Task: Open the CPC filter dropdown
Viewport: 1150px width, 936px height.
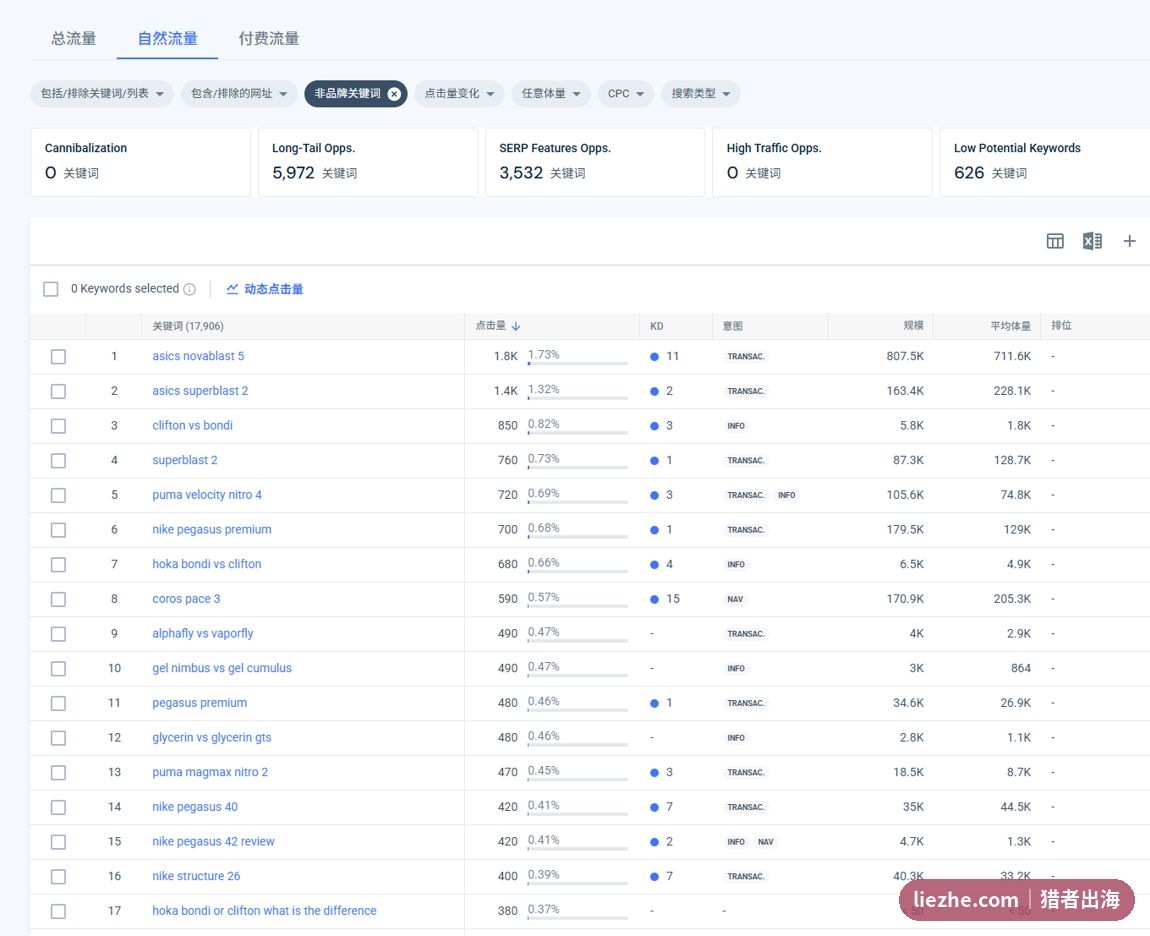Action: click(626, 93)
